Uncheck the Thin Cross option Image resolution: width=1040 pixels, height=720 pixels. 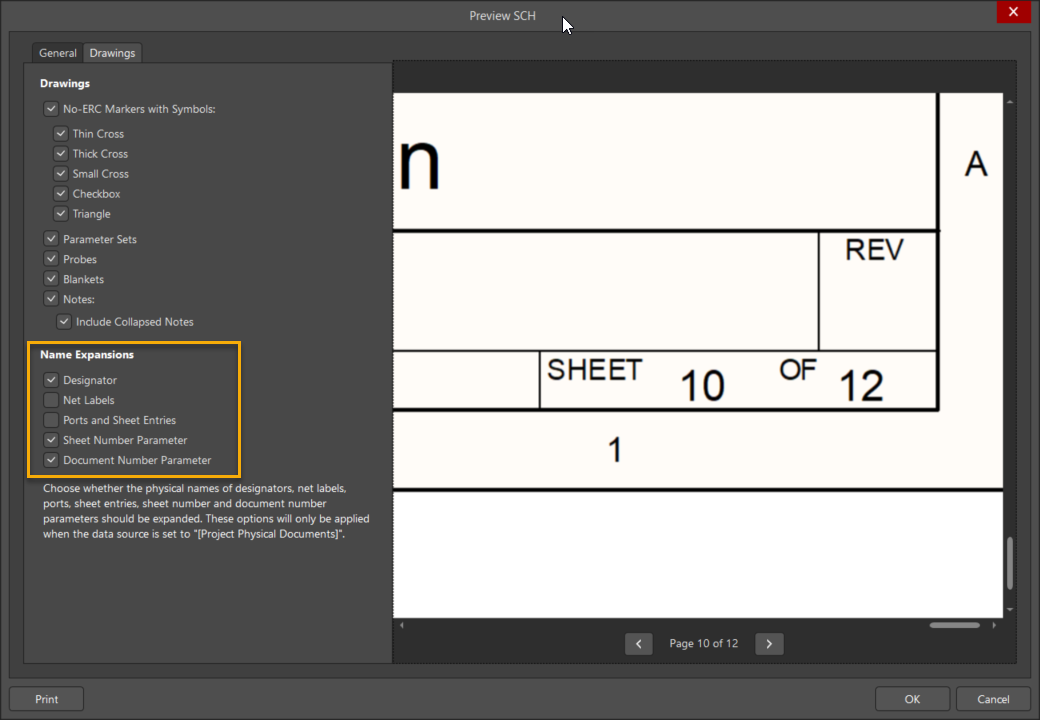click(61, 133)
